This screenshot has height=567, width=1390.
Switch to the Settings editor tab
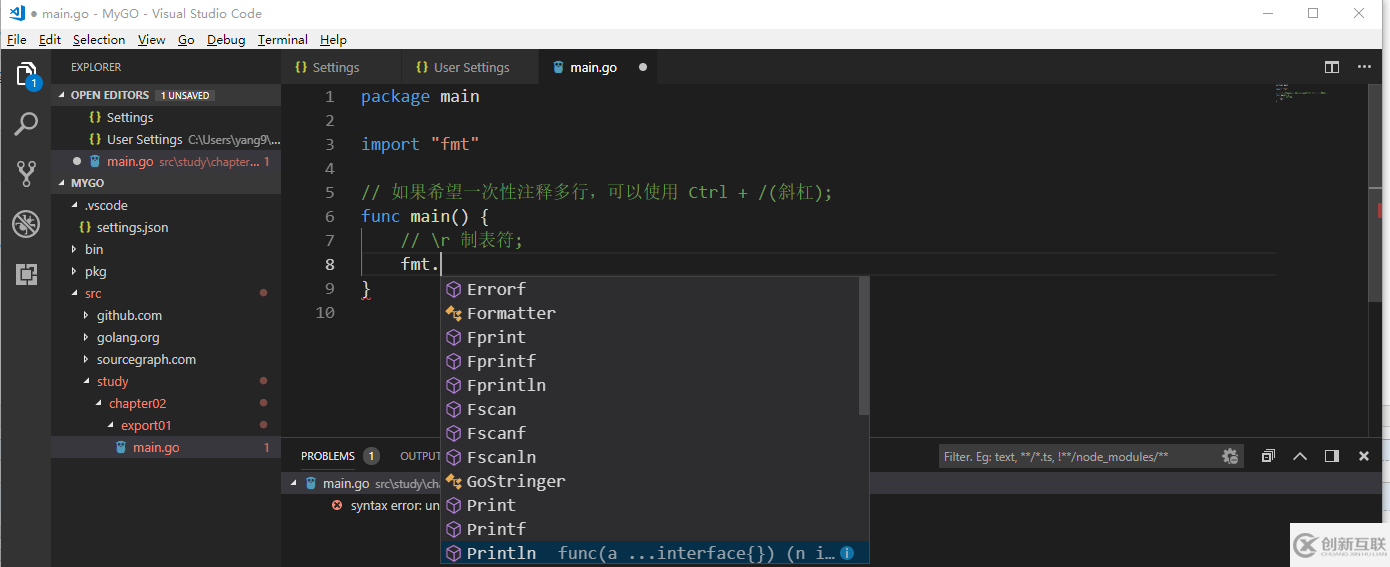point(341,67)
